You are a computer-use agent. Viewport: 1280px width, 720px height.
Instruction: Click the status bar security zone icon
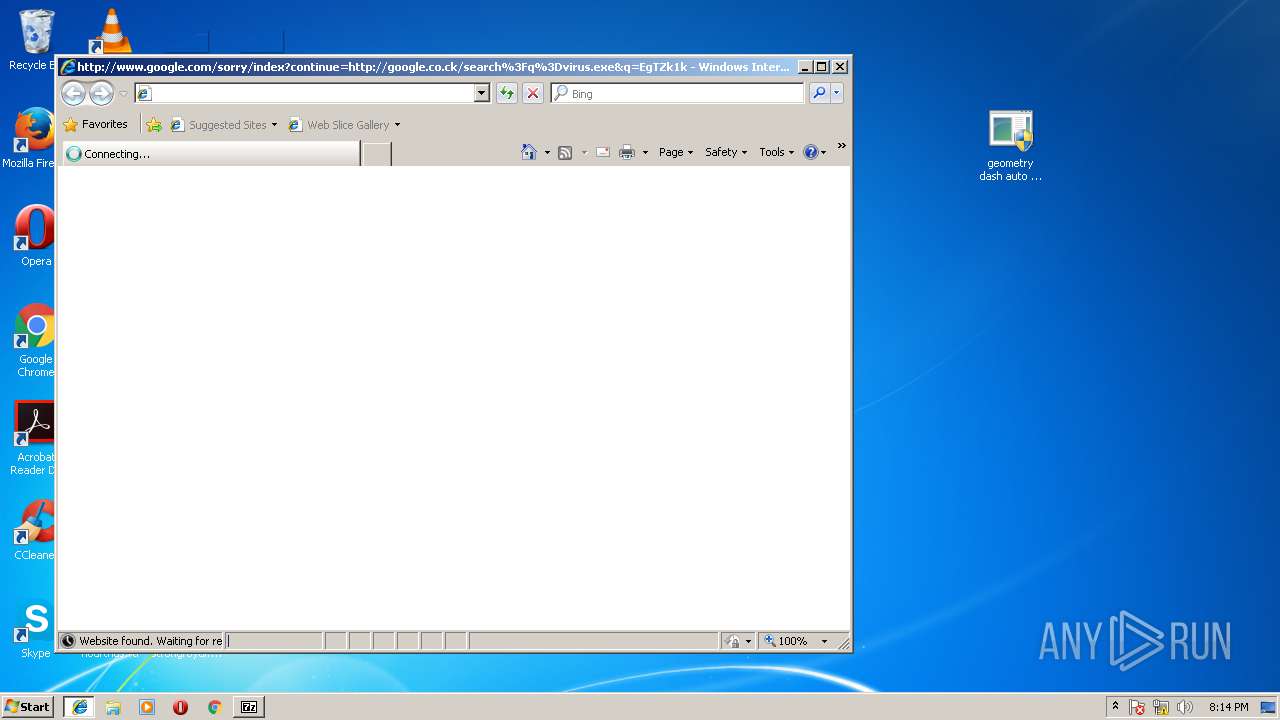[x=733, y=641]
